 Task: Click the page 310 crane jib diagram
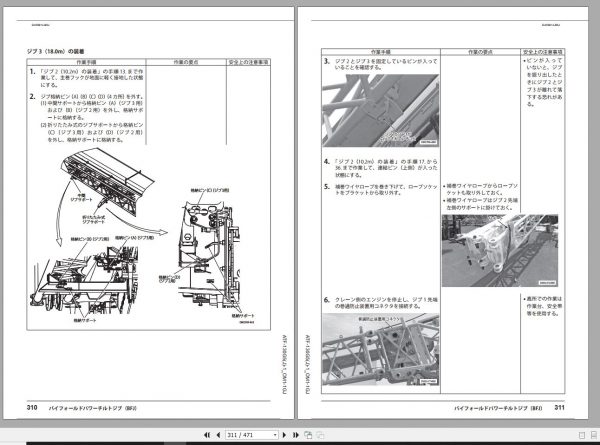(x=148, y=237)
